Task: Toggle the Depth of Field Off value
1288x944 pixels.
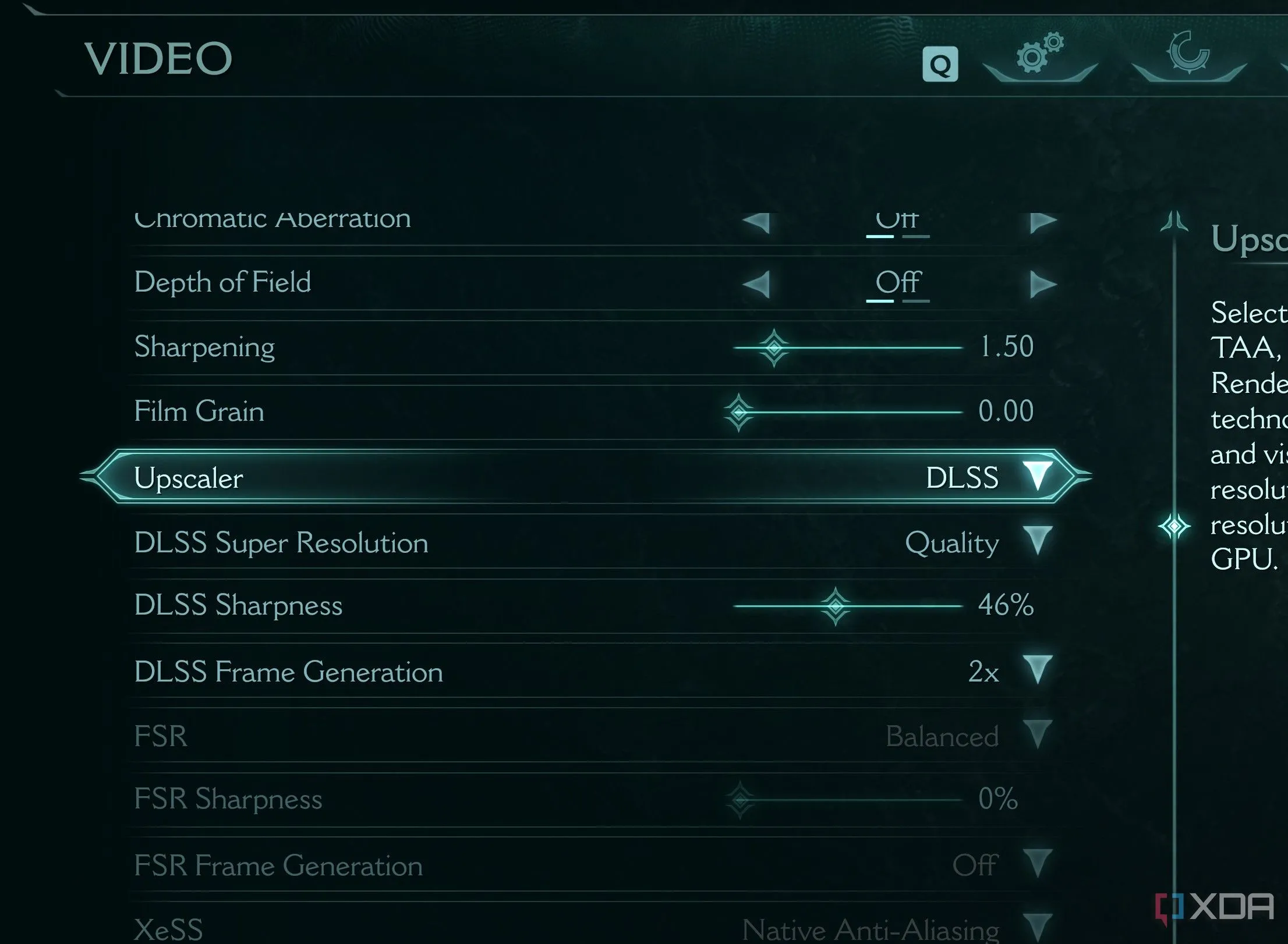Action: coord(897,283)
